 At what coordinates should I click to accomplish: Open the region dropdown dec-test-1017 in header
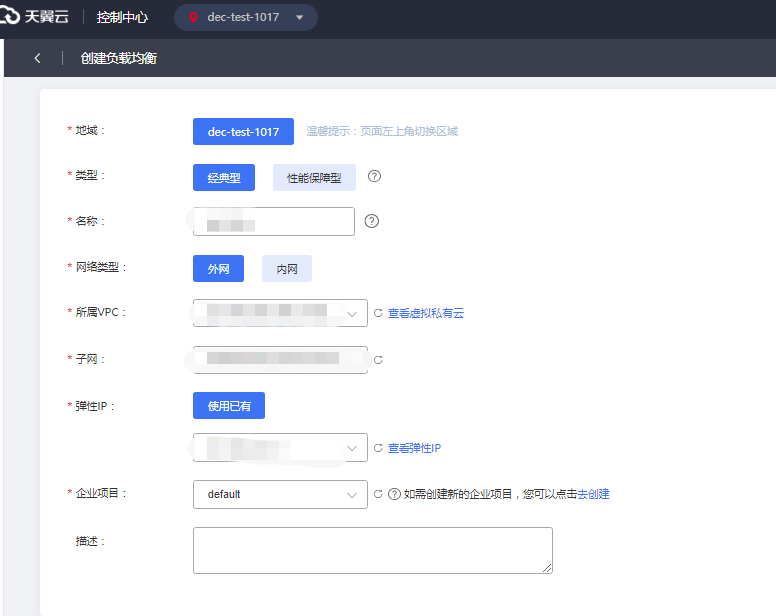pyautogui.click(x=246, y=18)
